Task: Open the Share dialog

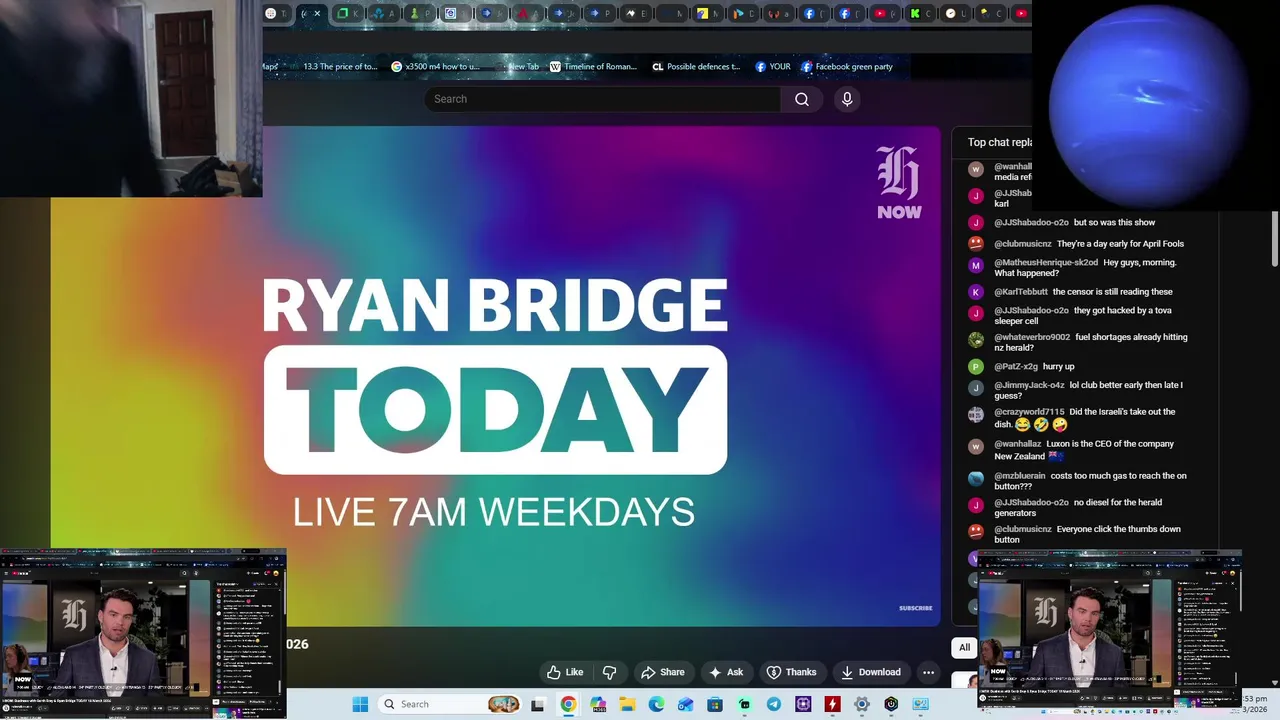Action: (662, 672)
